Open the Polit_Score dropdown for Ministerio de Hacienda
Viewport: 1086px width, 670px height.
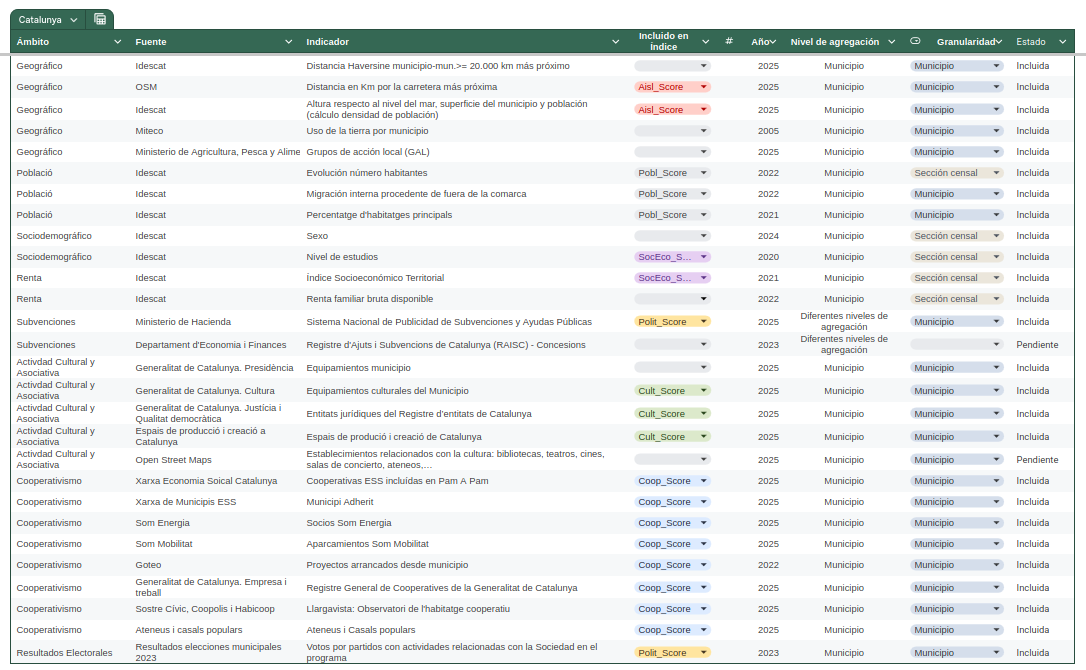click(x=704, y=322)
